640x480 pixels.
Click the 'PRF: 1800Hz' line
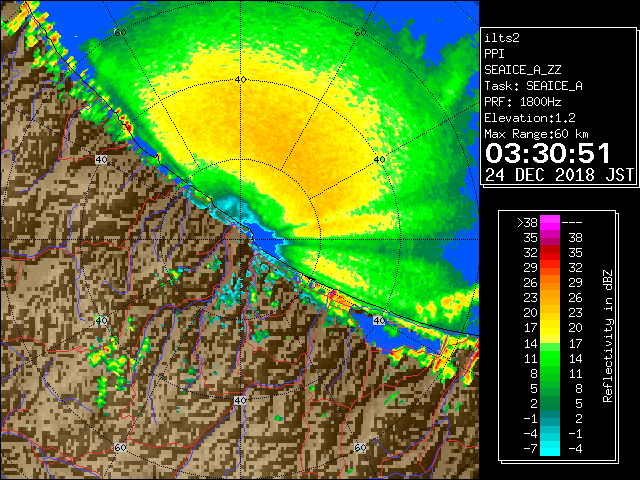point(523,102)
